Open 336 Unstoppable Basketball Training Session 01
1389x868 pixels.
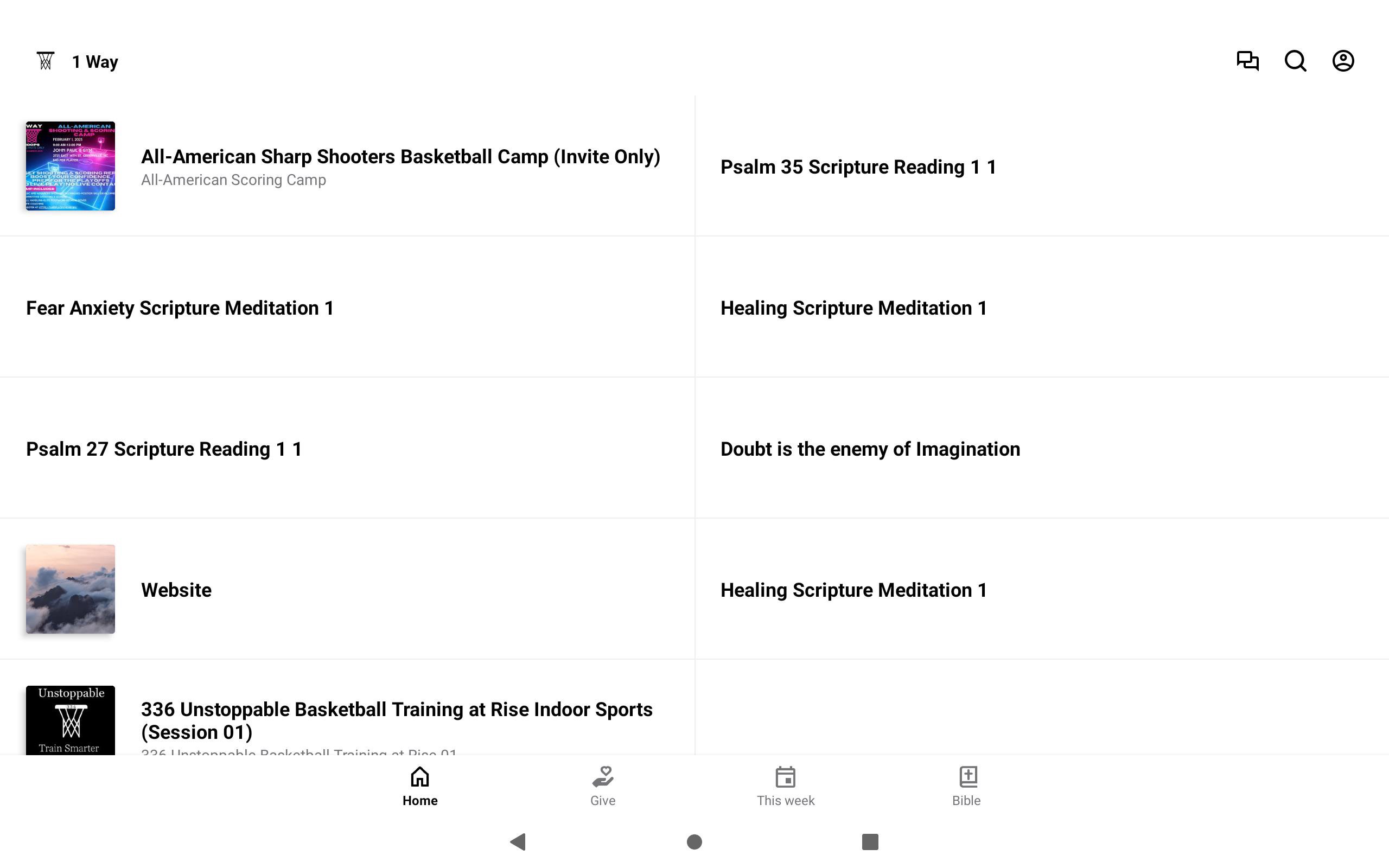(x=397, y=720)
